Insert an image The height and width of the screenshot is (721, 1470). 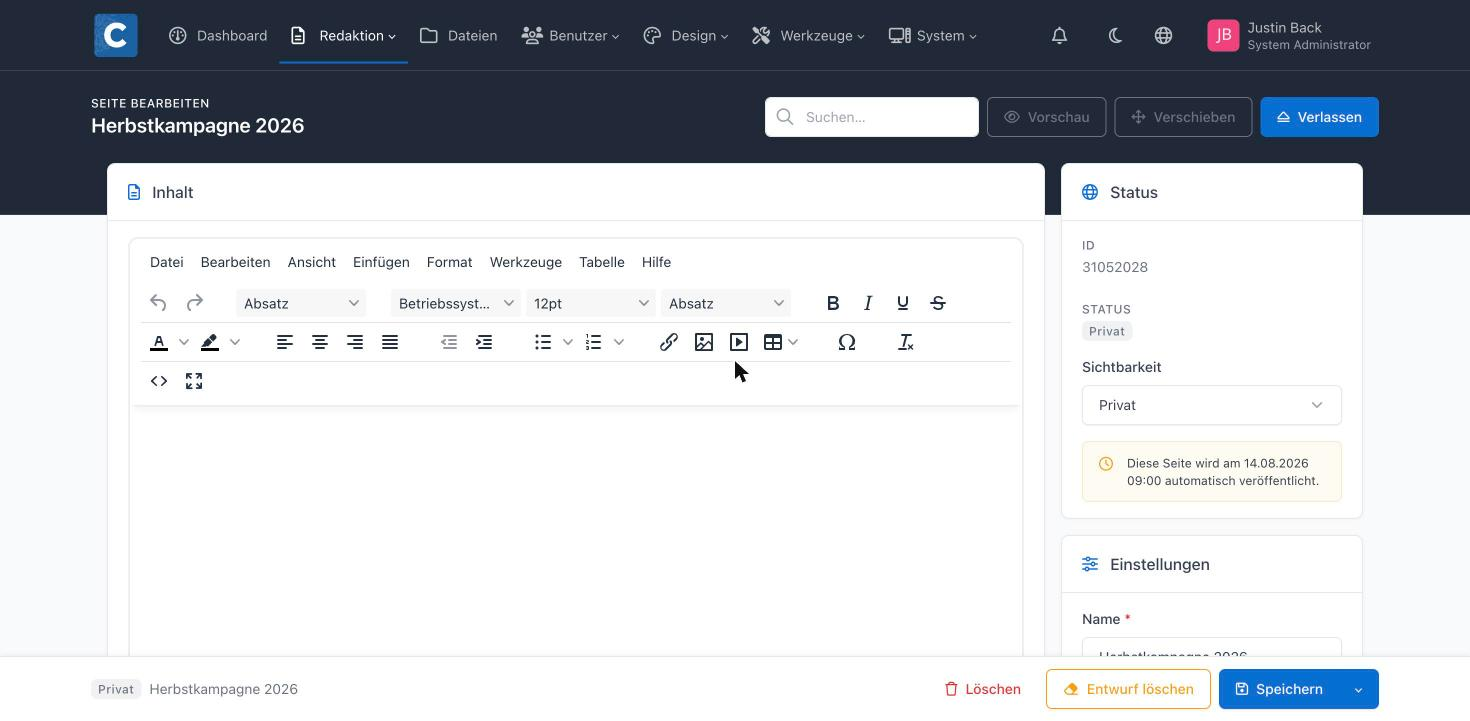[x=704, y=342]
